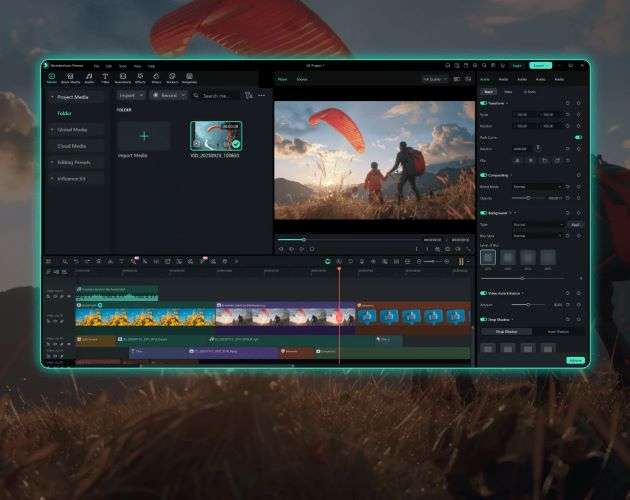The width and height of the screenshot is (630, 500).
Task: Adjust the Opacity slider
Action: tap(529, 198)
